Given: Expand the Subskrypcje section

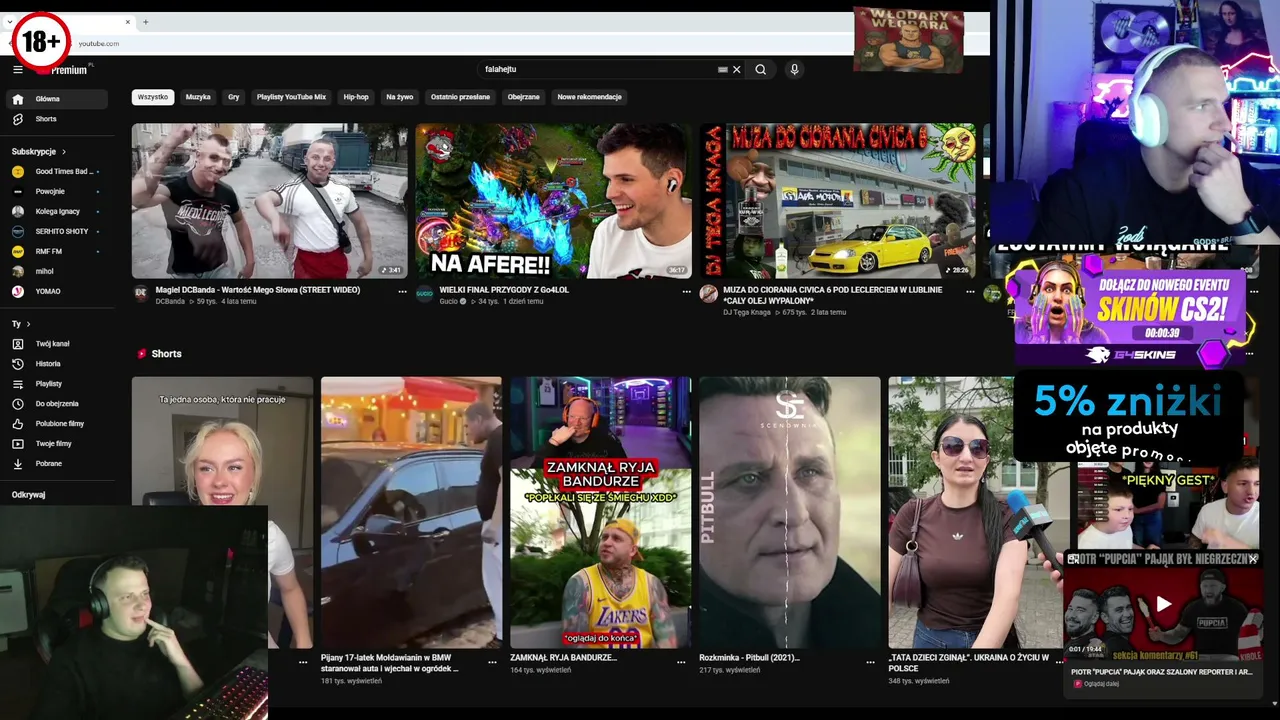Looking at the screenshot, I should 39,152.
